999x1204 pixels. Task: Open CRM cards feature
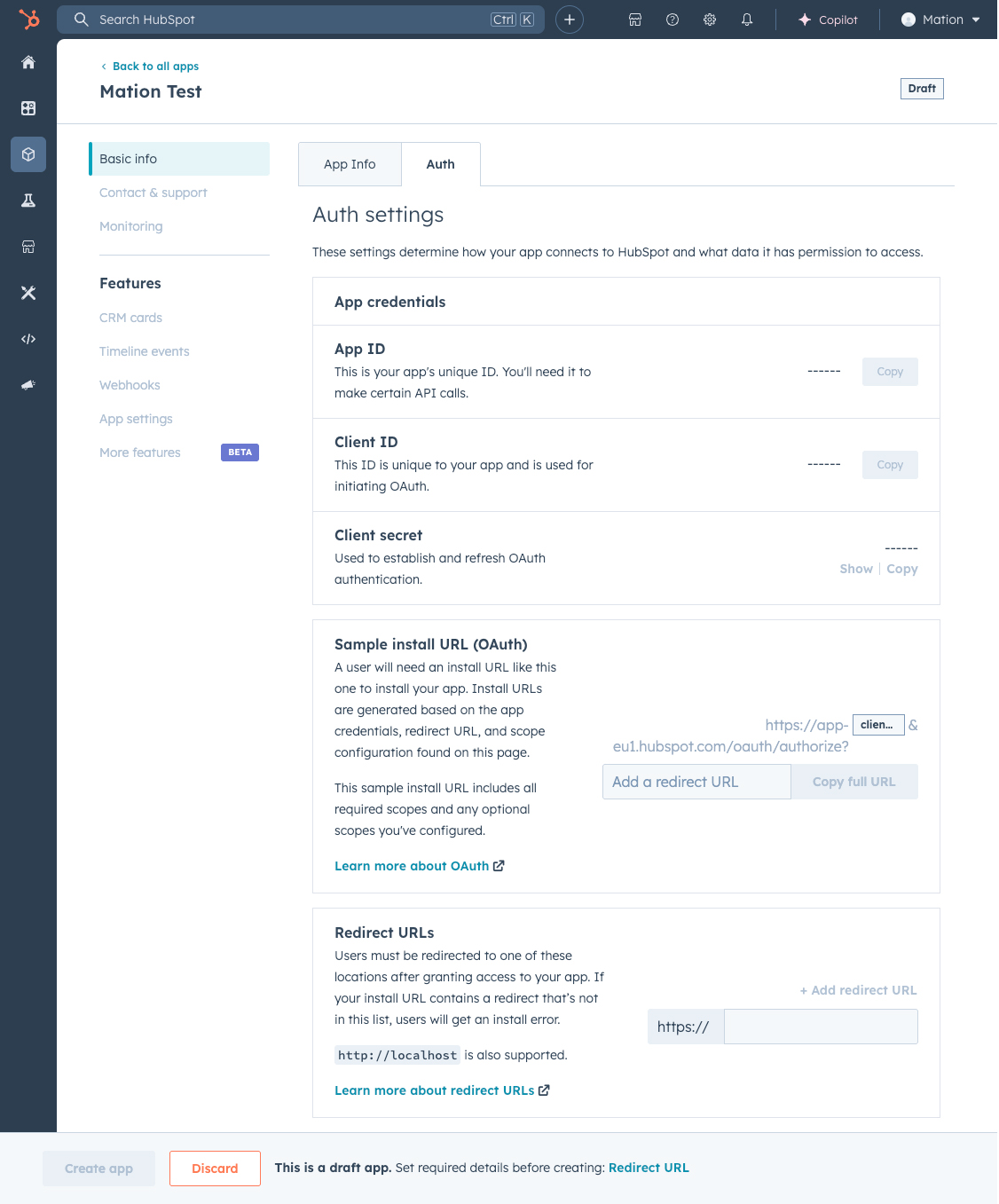[131, 318]
